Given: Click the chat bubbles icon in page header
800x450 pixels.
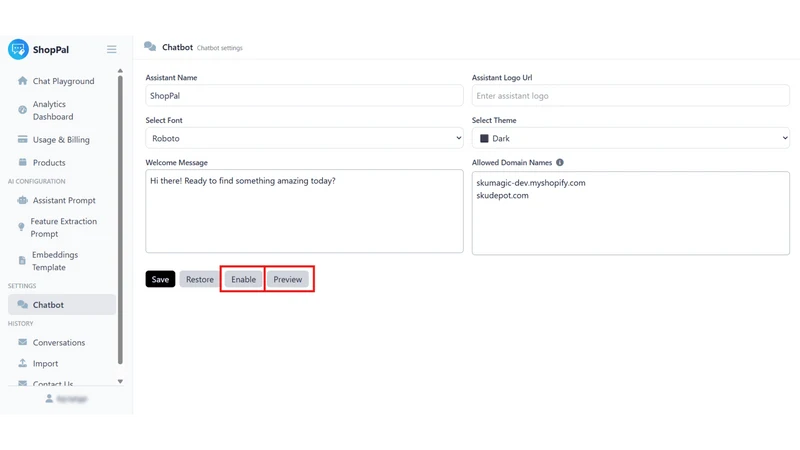Looking at the screenshot, I should (x=150, y=47).
